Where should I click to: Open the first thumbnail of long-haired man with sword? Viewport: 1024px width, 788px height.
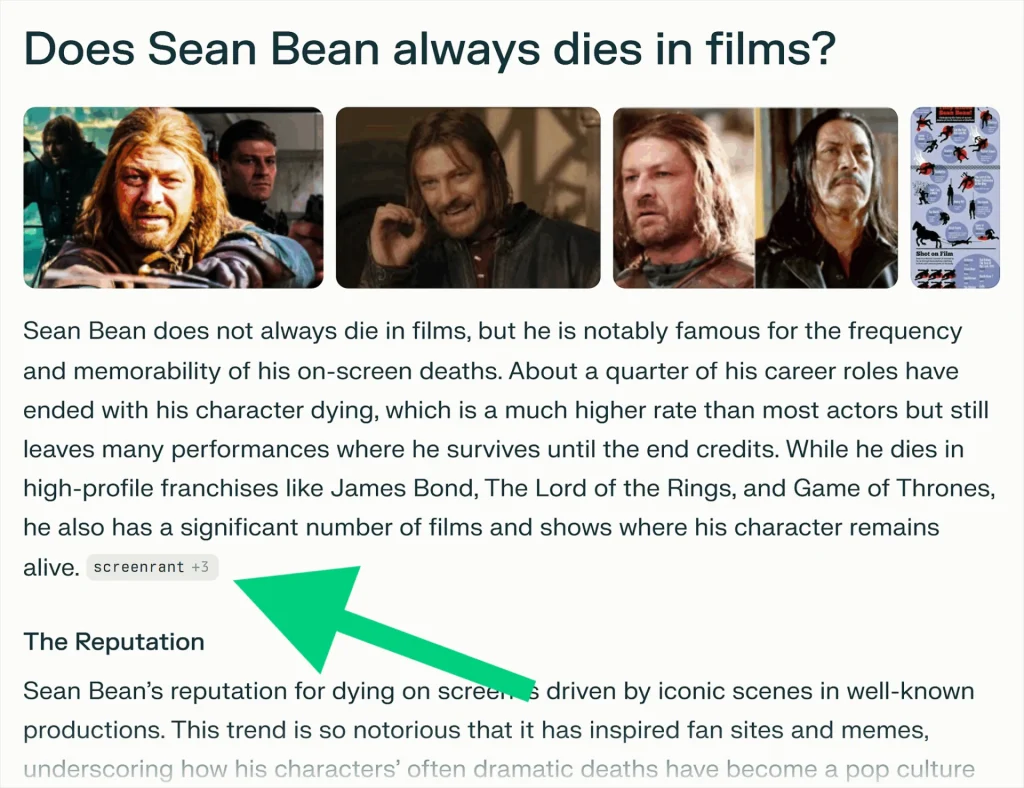click(173, 198)
